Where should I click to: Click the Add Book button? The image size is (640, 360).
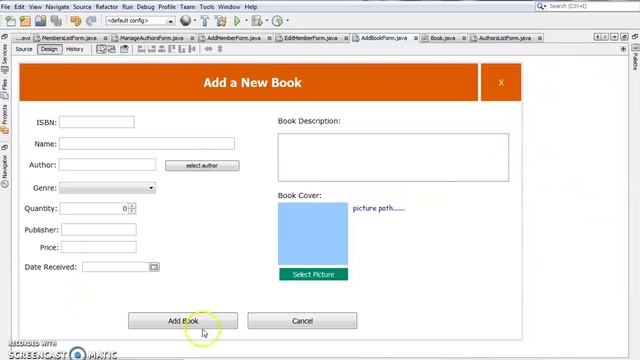pos(183,321)
